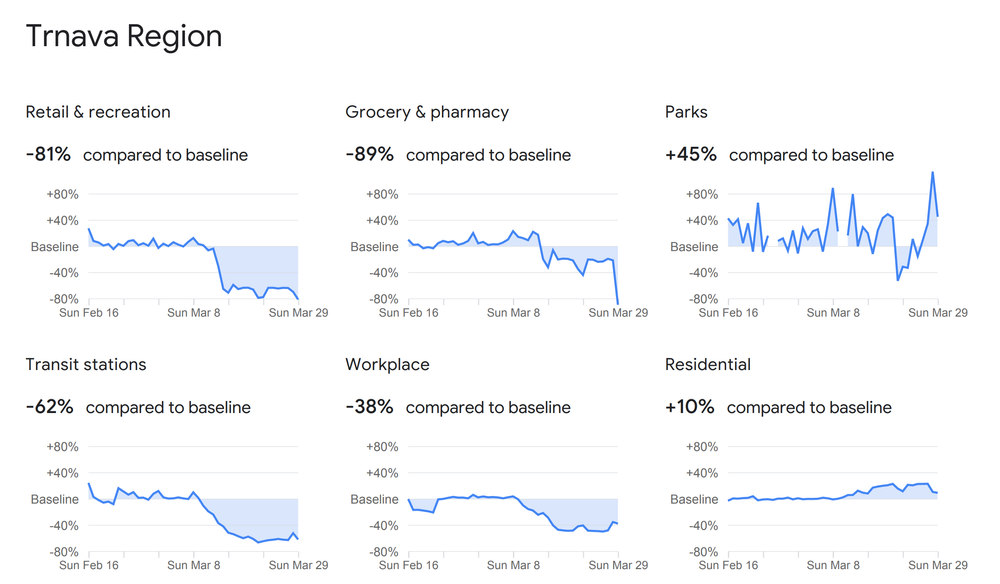1000x584 pixels.
Task: Click the Sun Feb 16 label under Parks chart
Action: click(728, 313)
